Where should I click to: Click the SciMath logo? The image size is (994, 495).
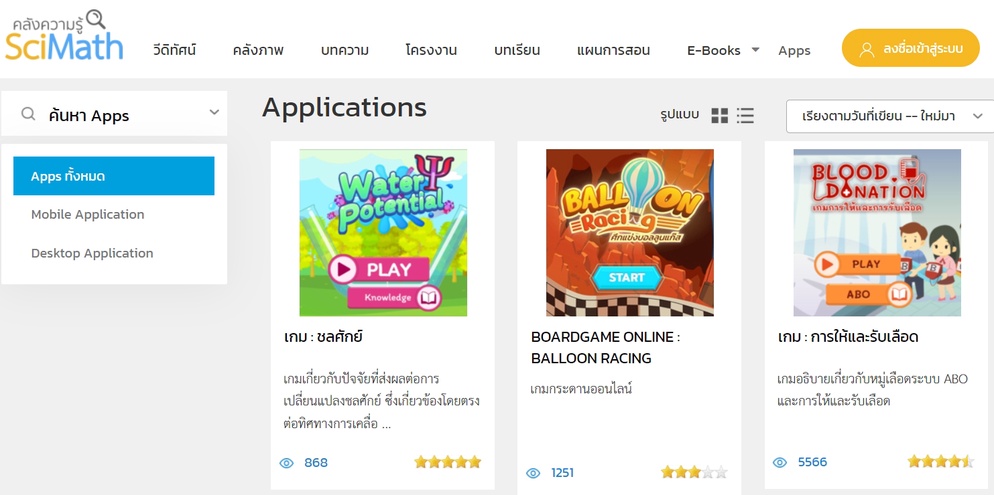tap(64, 36)
